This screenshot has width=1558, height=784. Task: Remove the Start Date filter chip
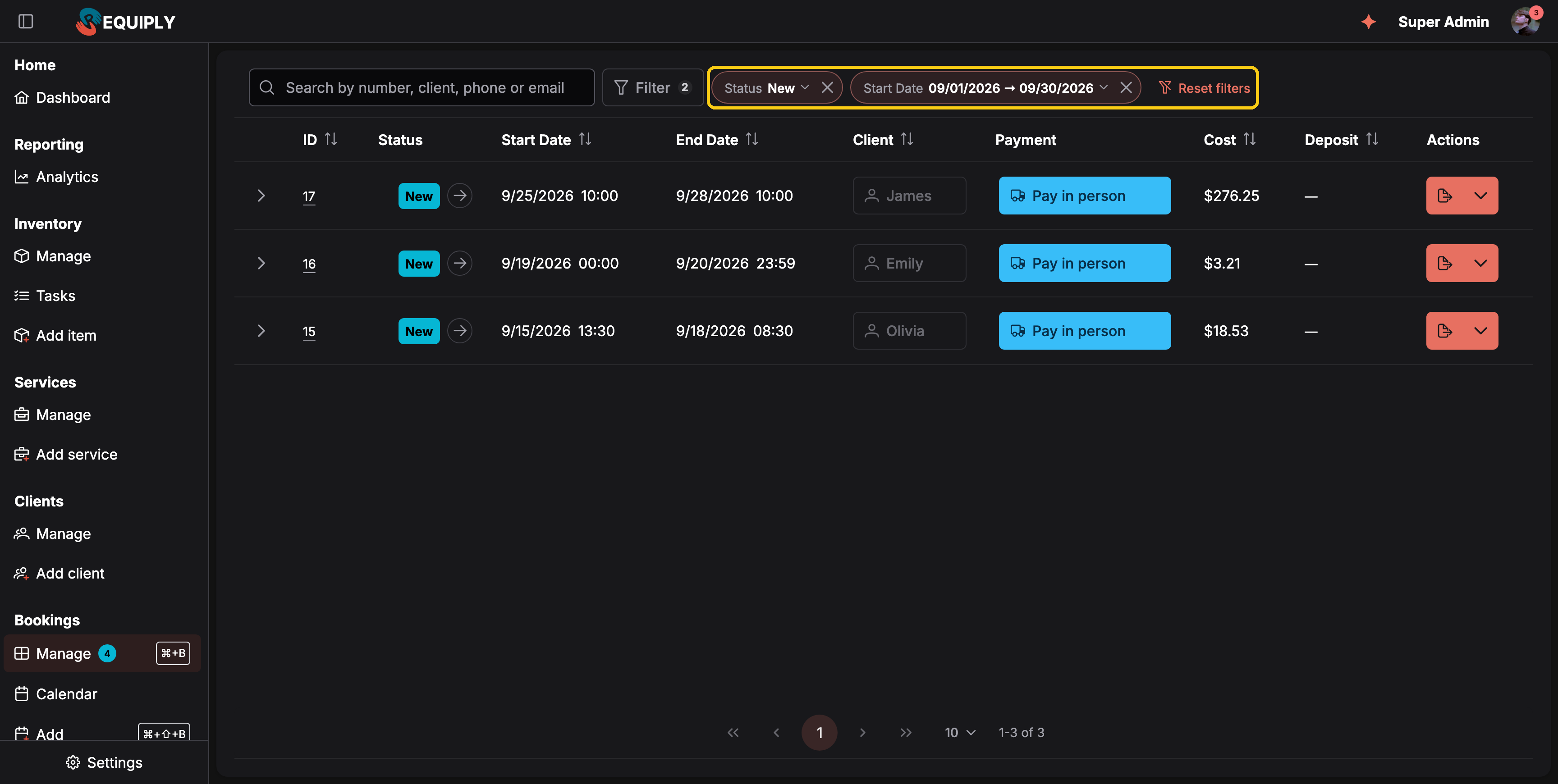pyautogui.click(x=1126, y=88)
